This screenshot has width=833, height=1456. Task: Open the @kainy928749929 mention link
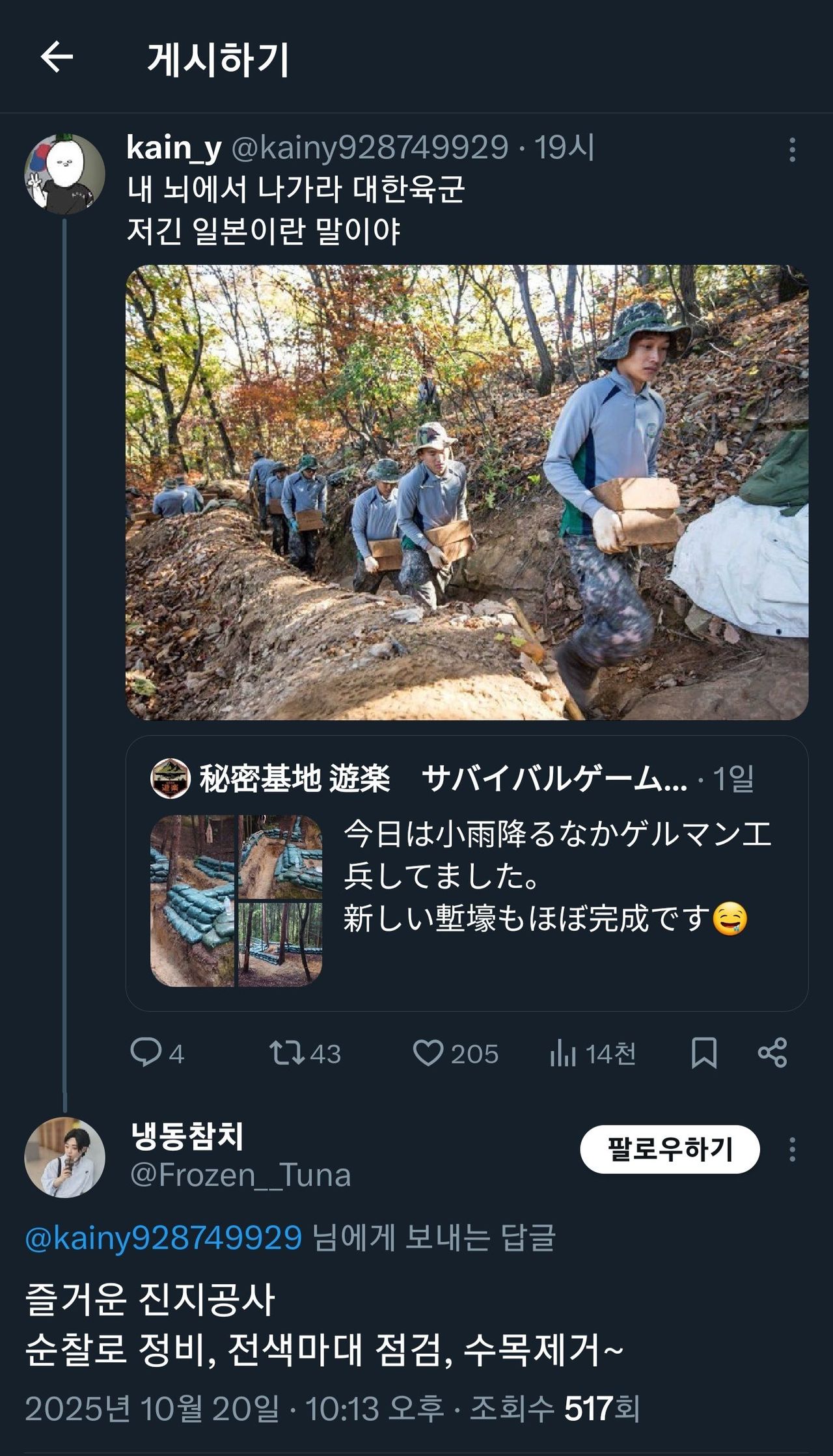click(163, 1237)
